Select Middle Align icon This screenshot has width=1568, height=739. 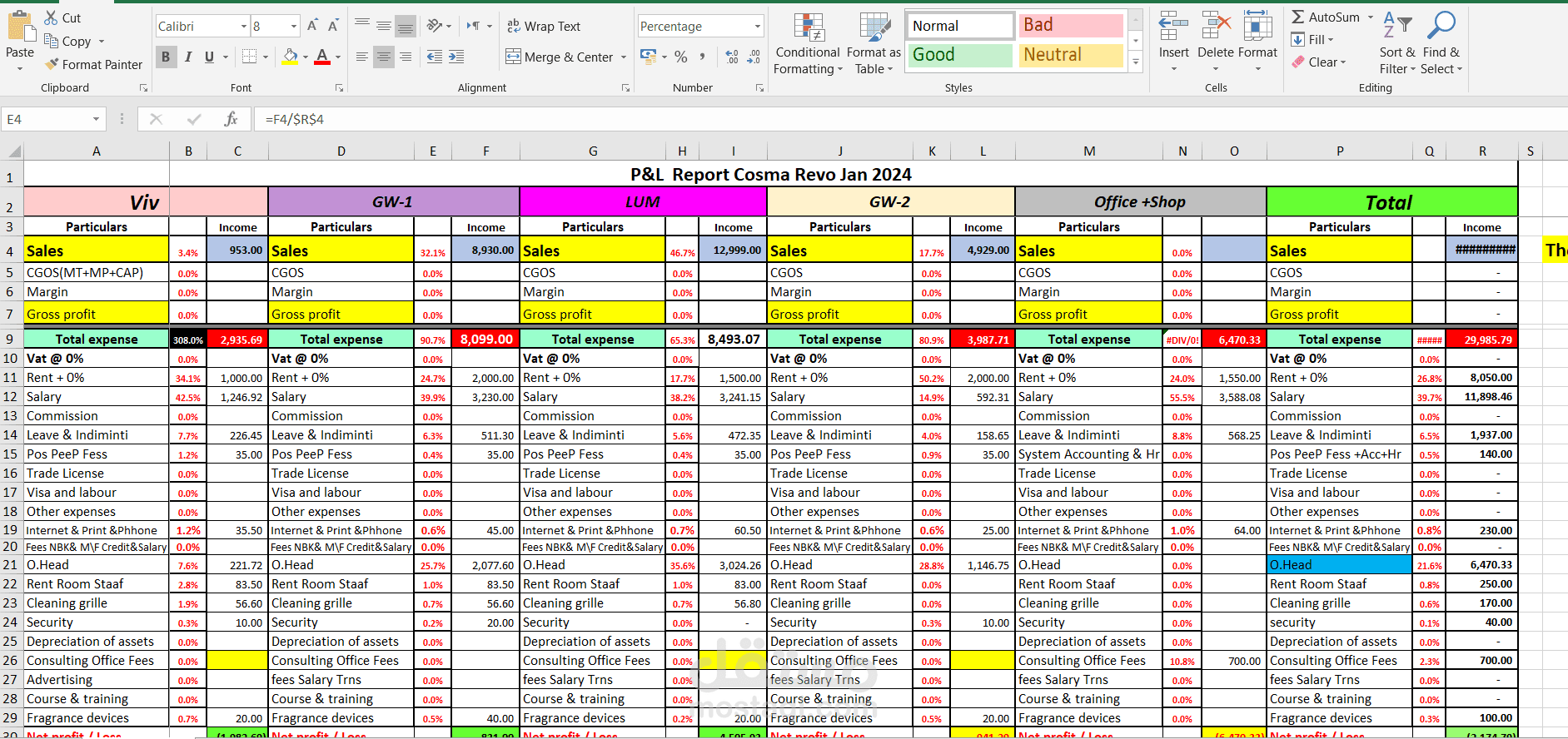pos(384,26)
